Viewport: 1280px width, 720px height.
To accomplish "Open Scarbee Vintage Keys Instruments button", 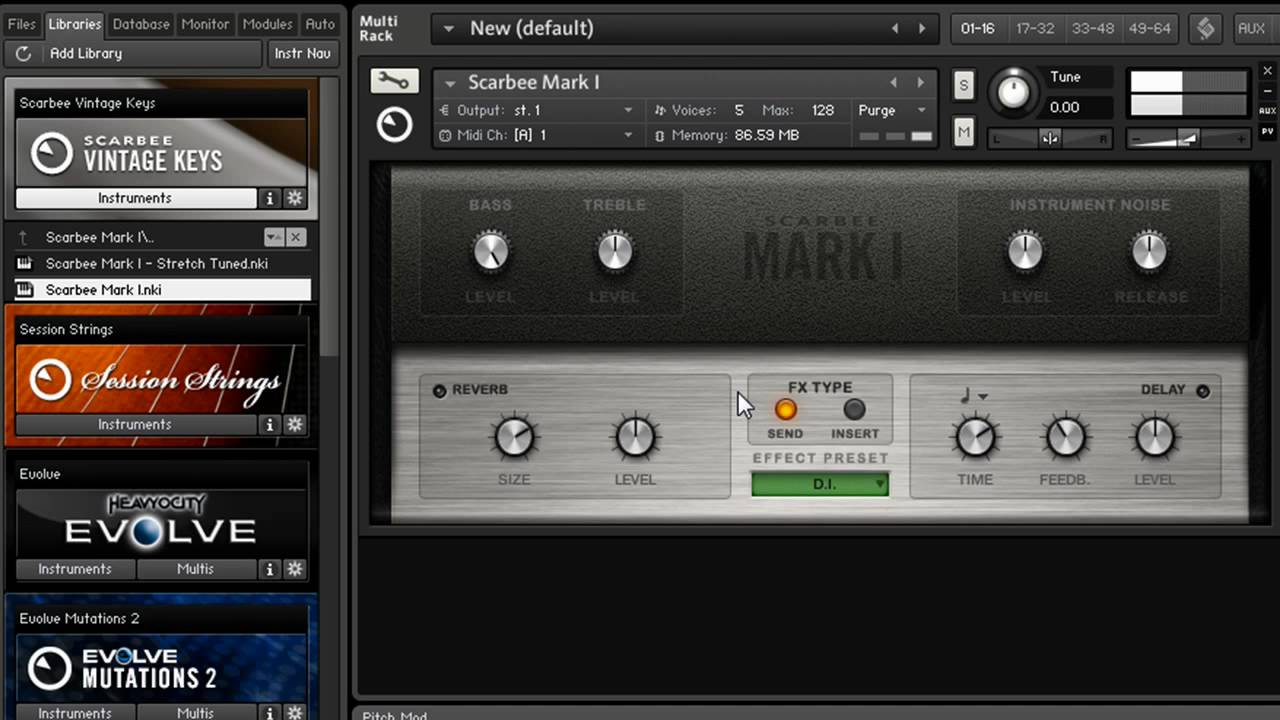I will (x=136, y=198).
